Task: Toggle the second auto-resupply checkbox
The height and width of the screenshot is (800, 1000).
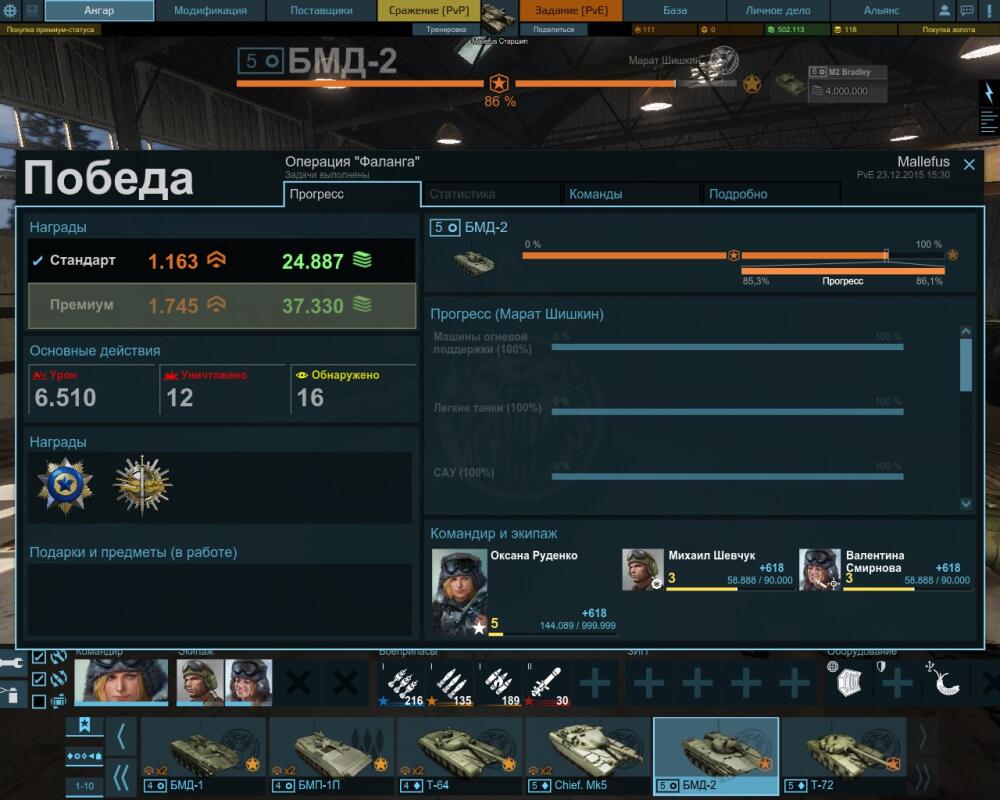Action: pos(39,679)
